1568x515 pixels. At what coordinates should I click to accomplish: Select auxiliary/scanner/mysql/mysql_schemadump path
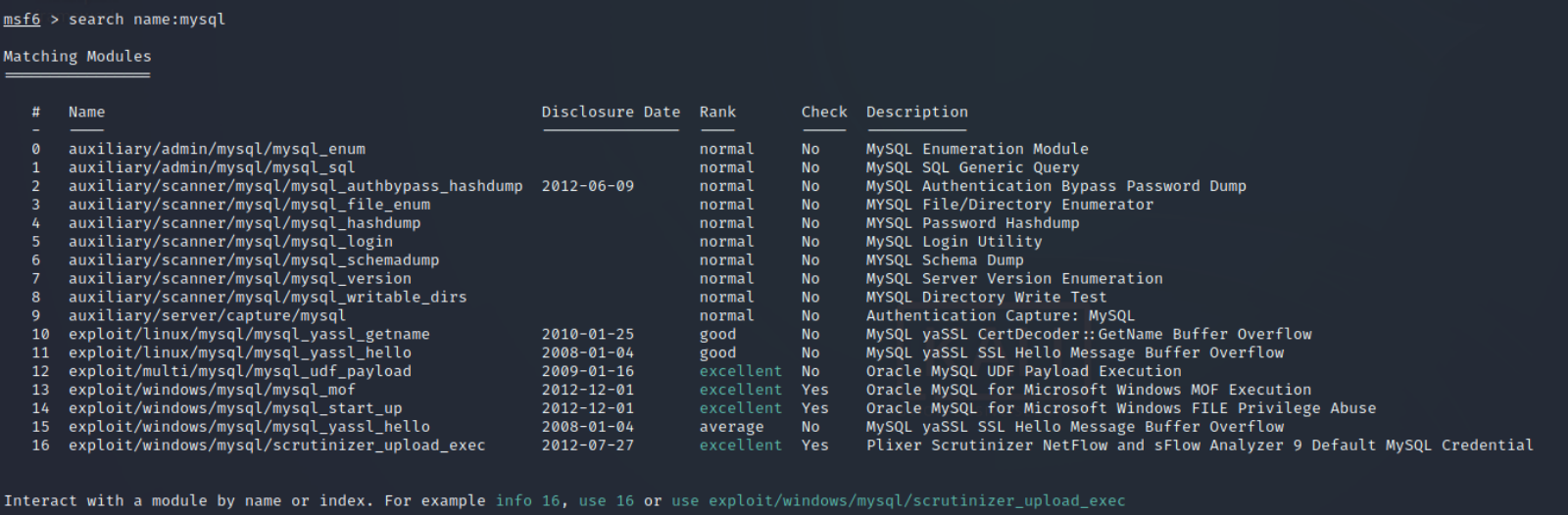tap(254, 261)
